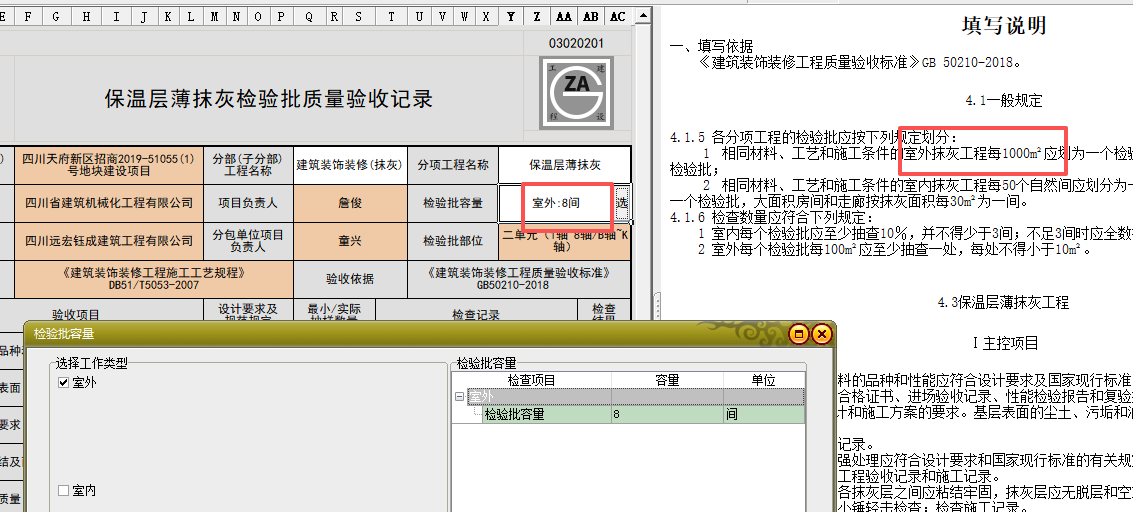
Task: Select column header Y
Action: point(511,16)
